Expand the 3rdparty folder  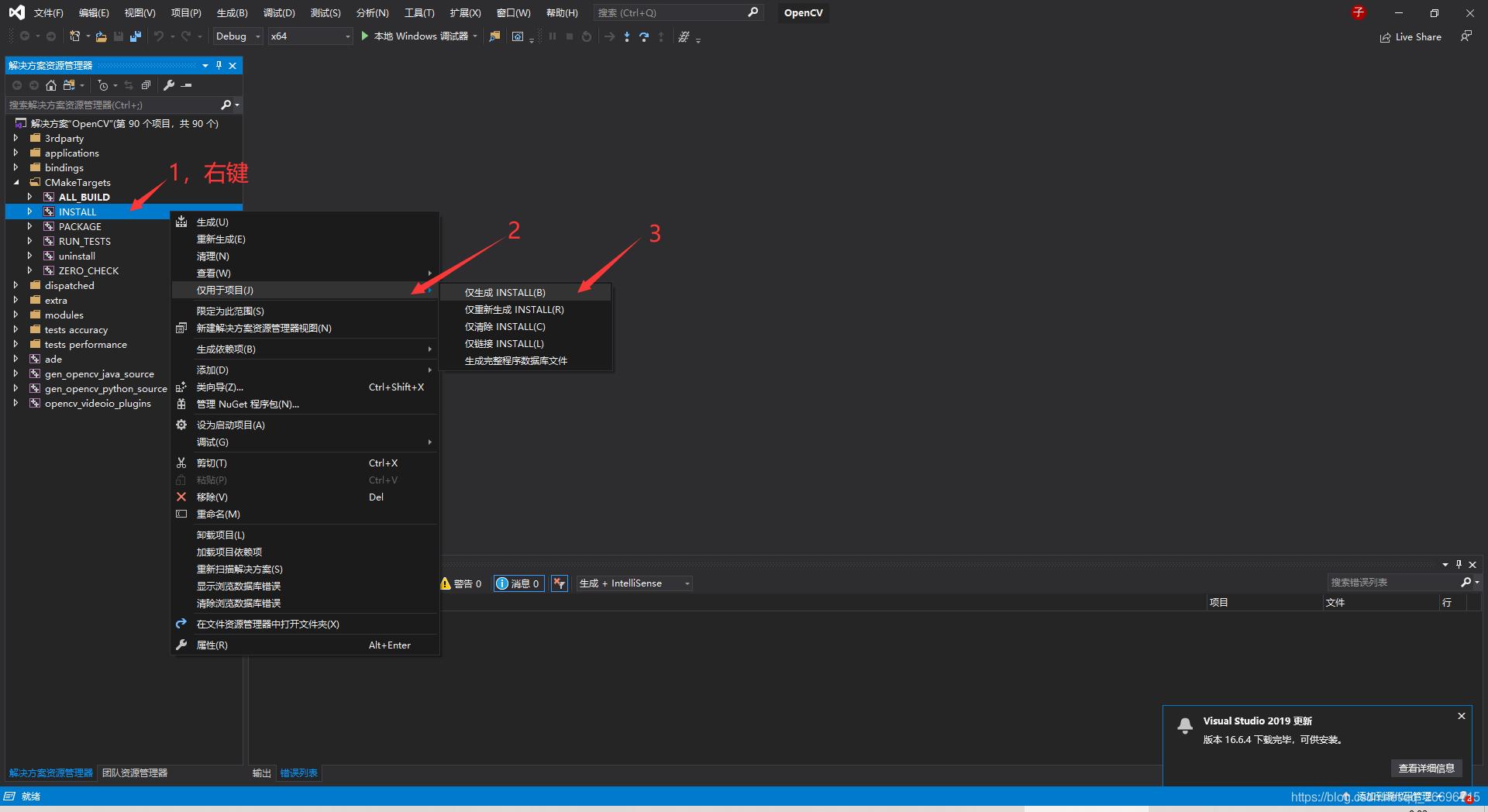click(x=15, y=138)
